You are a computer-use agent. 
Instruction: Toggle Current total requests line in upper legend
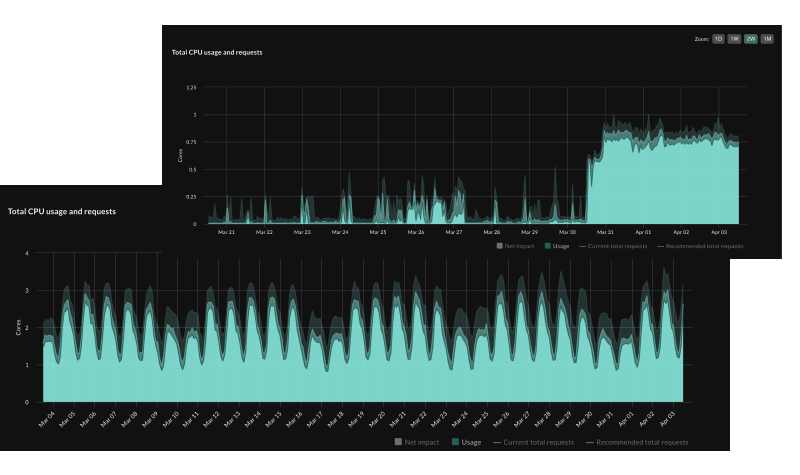[x=613, y=246]
